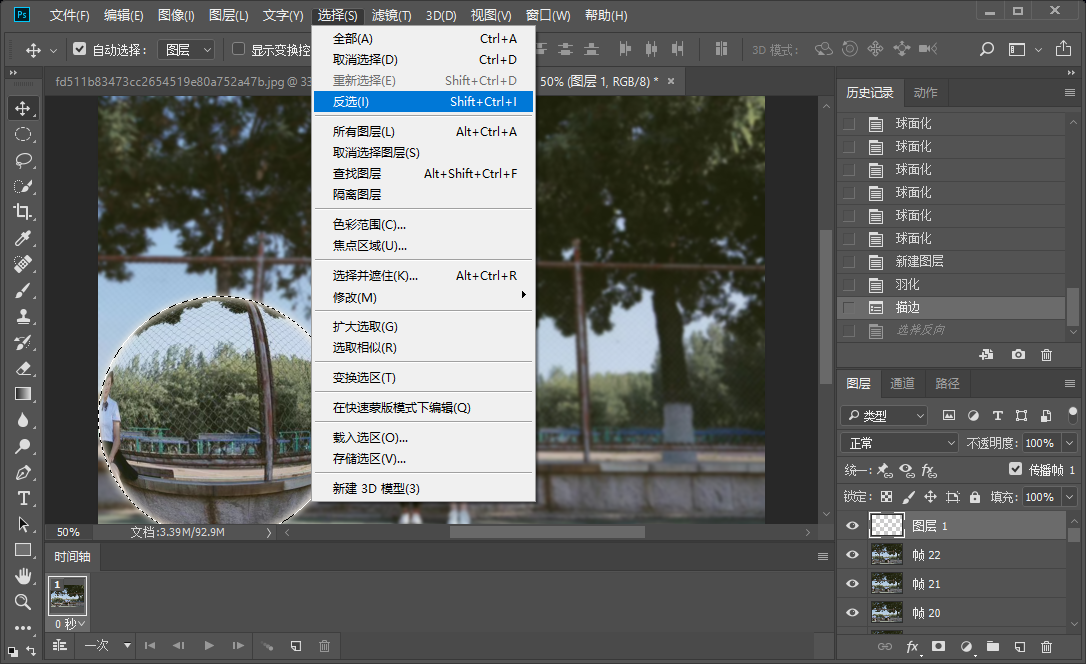Toggle history brush source for 羽化 state
Viewport: 1086px width, 664px height.
coord(848,285)
